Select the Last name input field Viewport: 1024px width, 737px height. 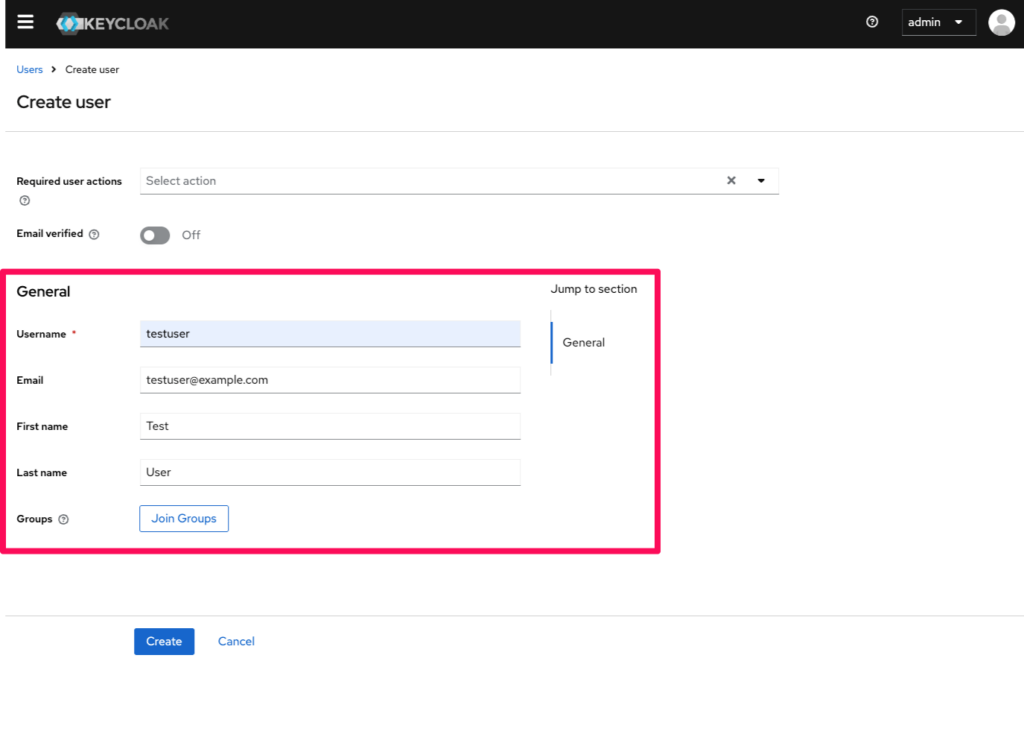coord(330,472)
